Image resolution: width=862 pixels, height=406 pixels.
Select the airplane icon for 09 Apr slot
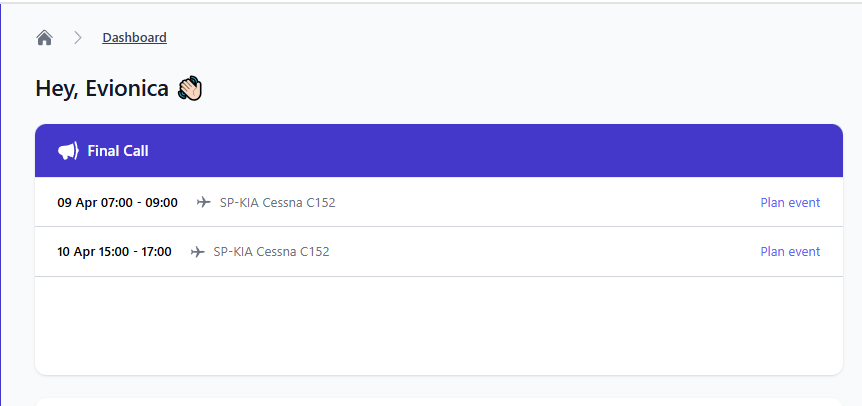click(204, 202)
